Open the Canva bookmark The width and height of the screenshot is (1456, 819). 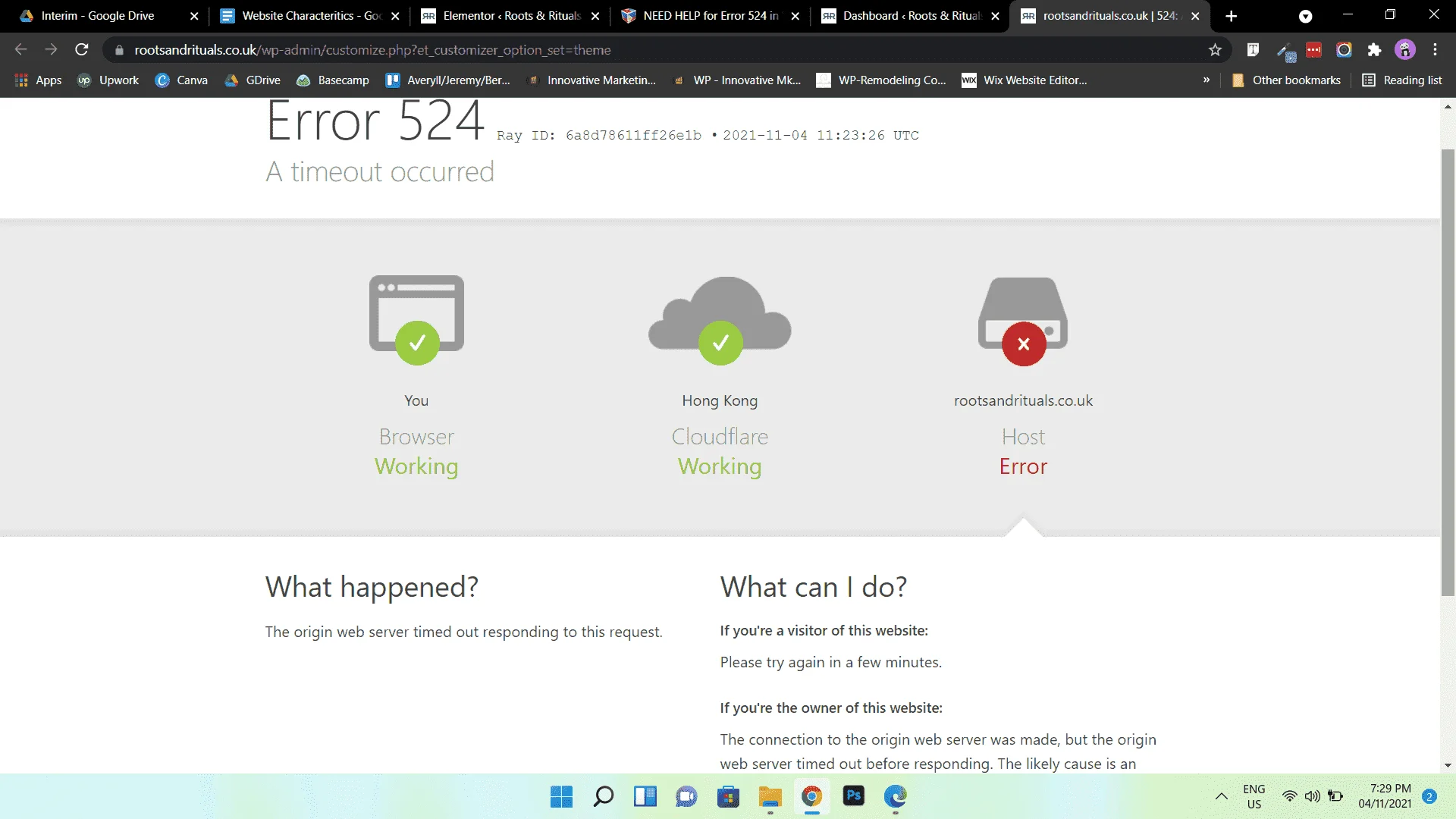tap(181, 80)
